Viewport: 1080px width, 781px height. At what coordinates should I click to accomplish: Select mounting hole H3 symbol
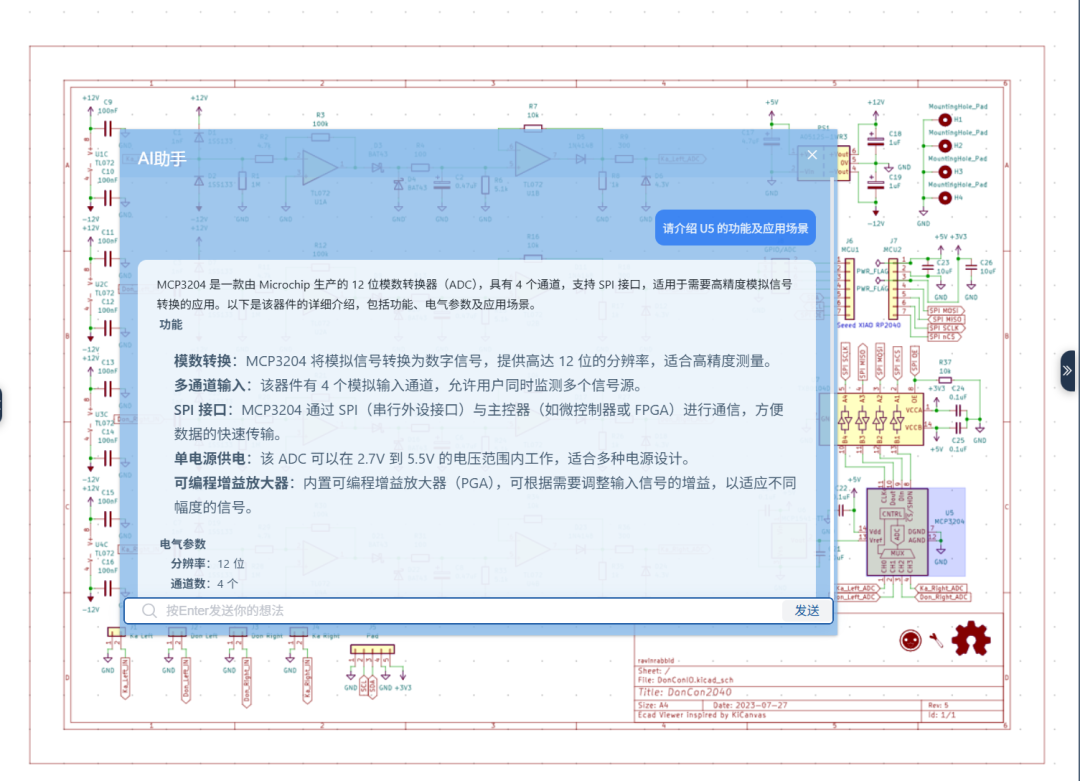click(x=945, y=171)
